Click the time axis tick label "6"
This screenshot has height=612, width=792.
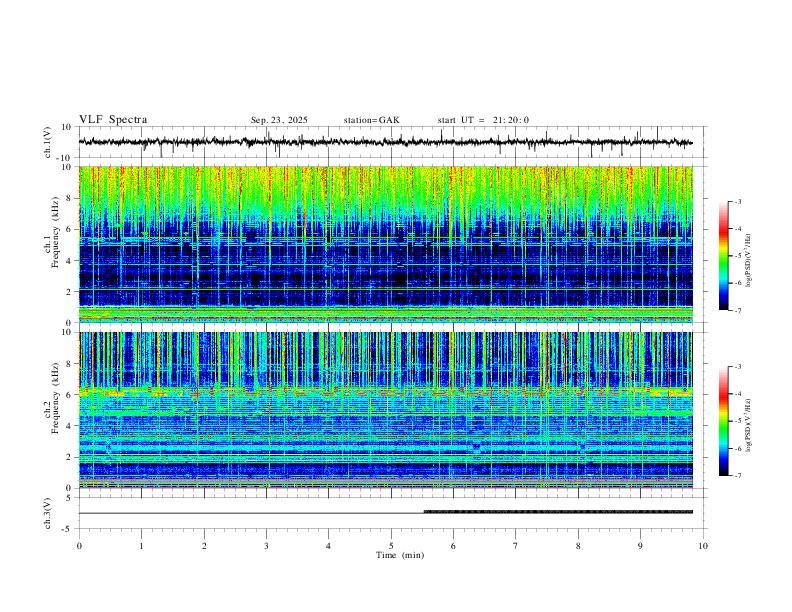[453, 546]
